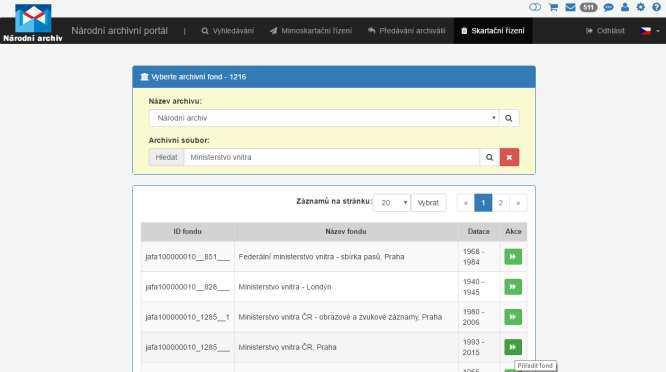666x372 pixels.
Task: Select ID jafa100000010_1285___
Action: (x=187, y=347)
